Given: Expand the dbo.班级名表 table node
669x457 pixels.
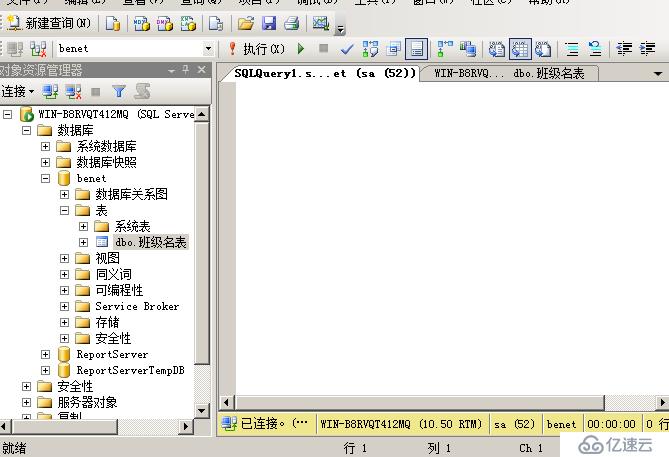Looking at the screenshot, I should pos(83,242).
